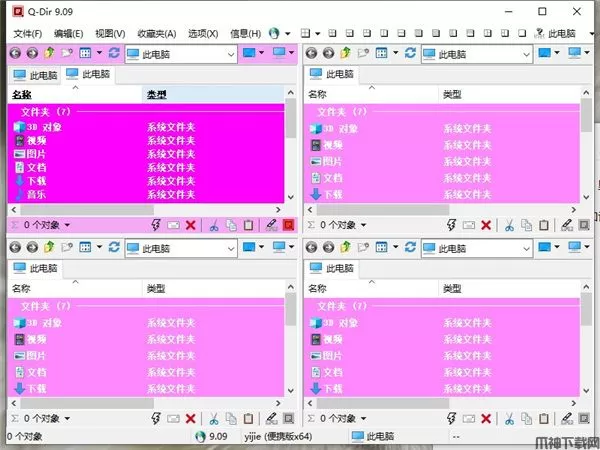Click the lightning bolt icon in the bottom-right pane

452,418
